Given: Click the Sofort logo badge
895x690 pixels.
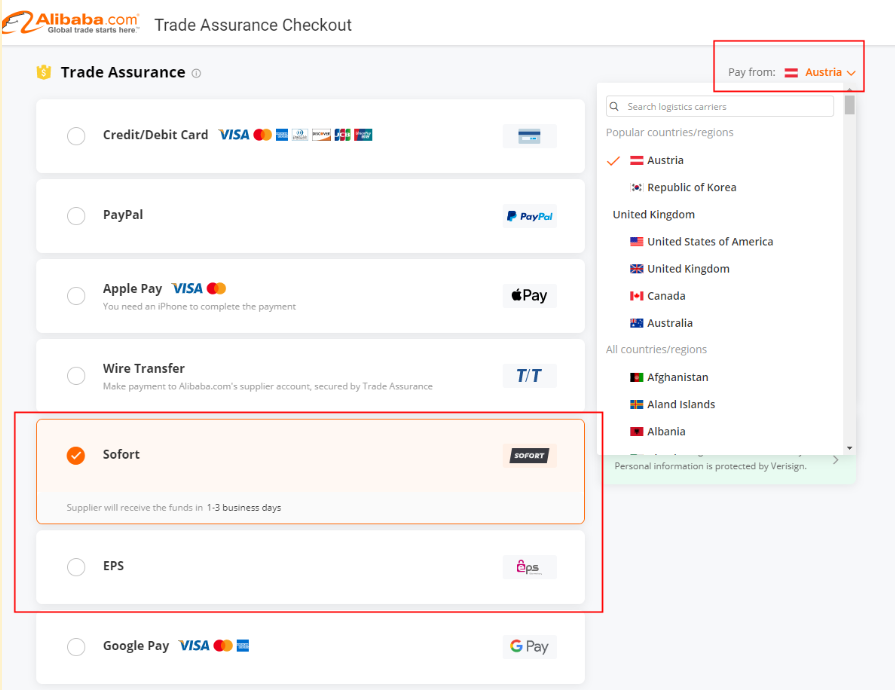Looking at the screenshot, I should coord(529,455).
